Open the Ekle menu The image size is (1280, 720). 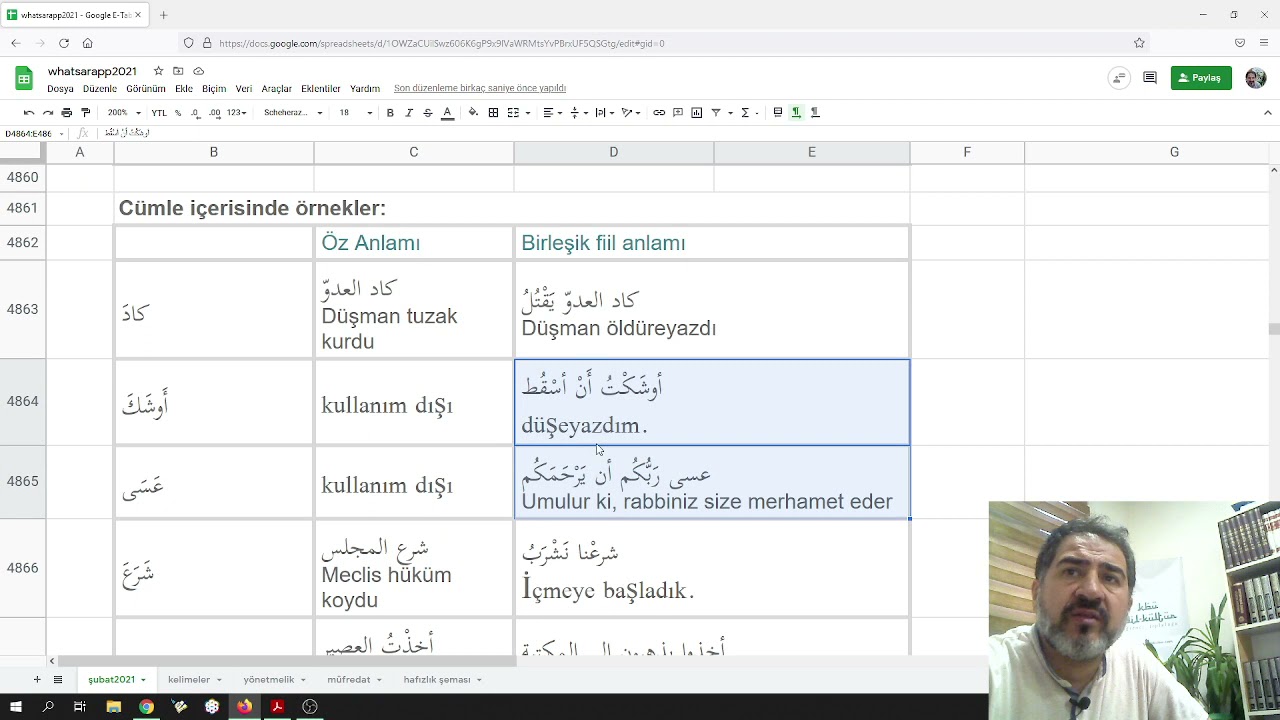[184, 89]
